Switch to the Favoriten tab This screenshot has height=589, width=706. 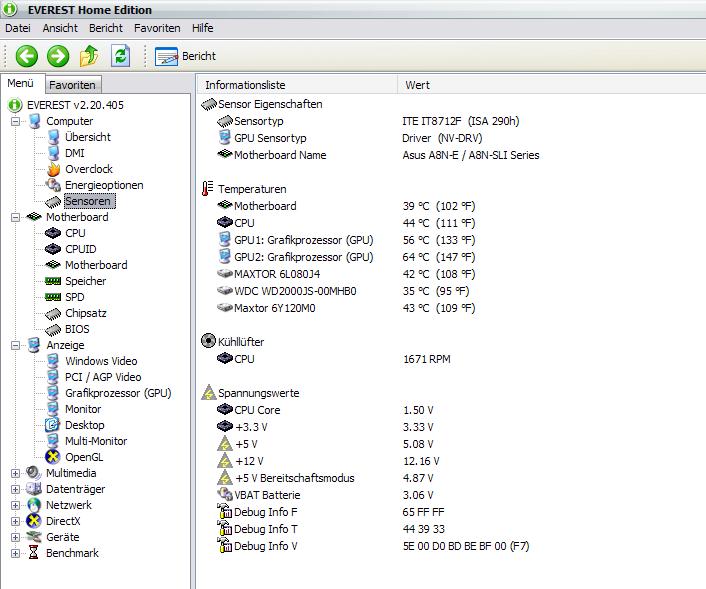(x=73, y=85)
